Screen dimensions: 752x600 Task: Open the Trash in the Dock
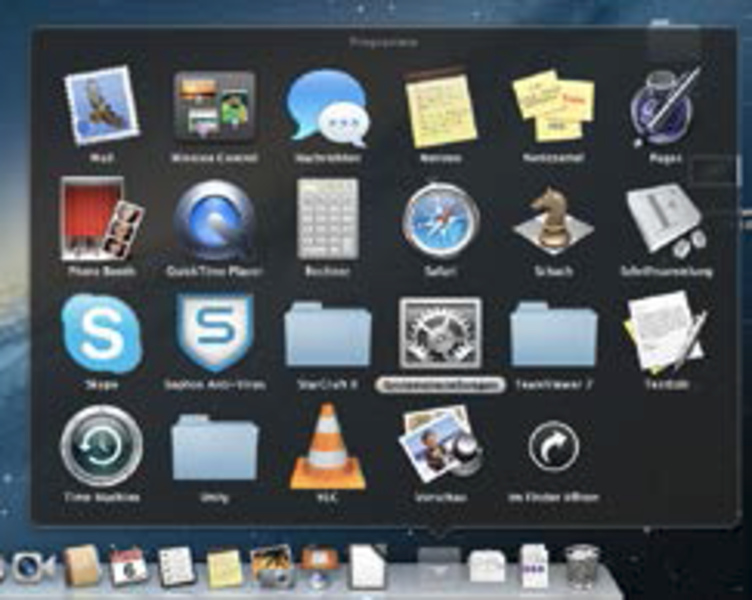[x=581, y=566]
